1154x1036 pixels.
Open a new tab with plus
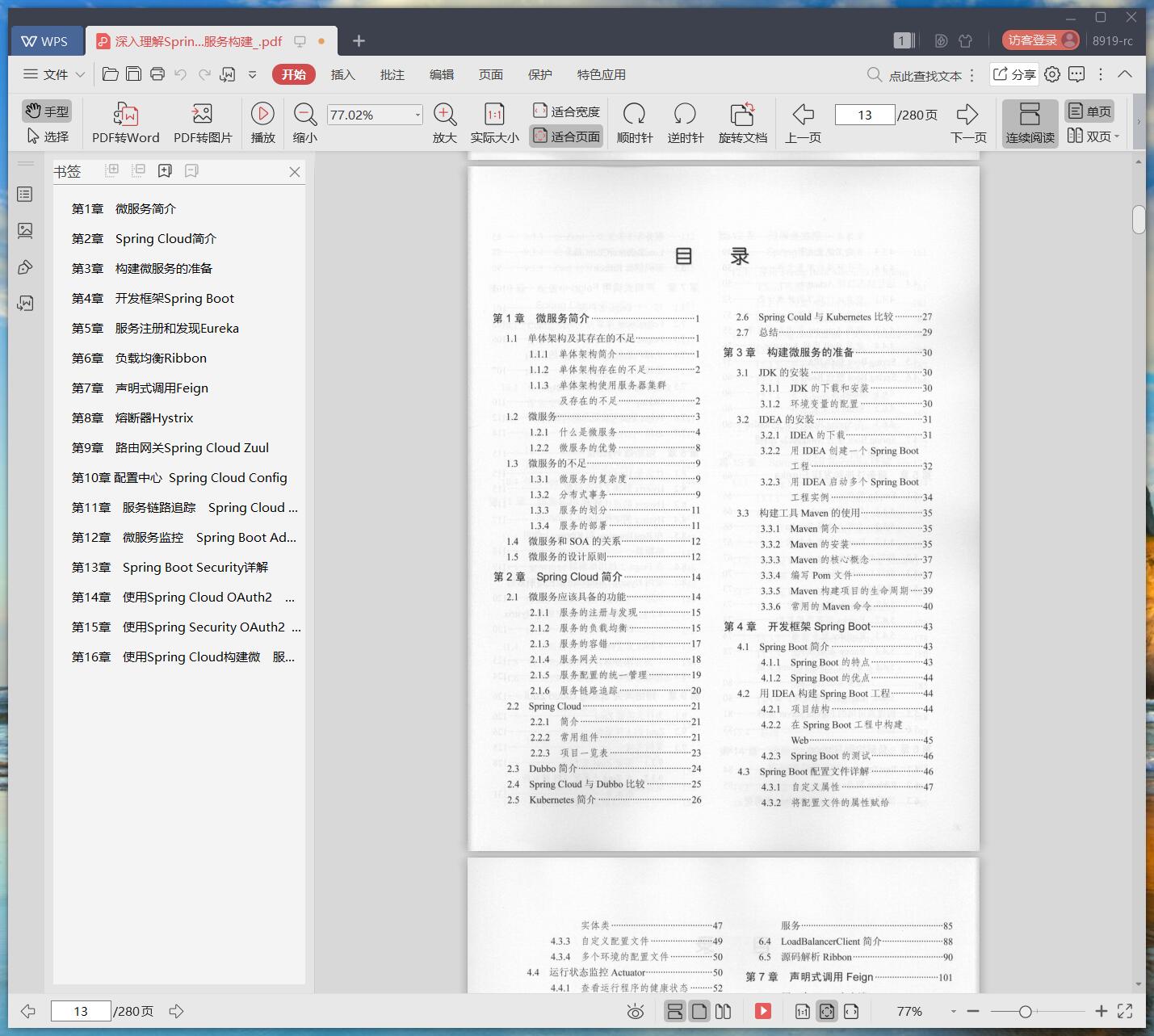coord(359,40)
